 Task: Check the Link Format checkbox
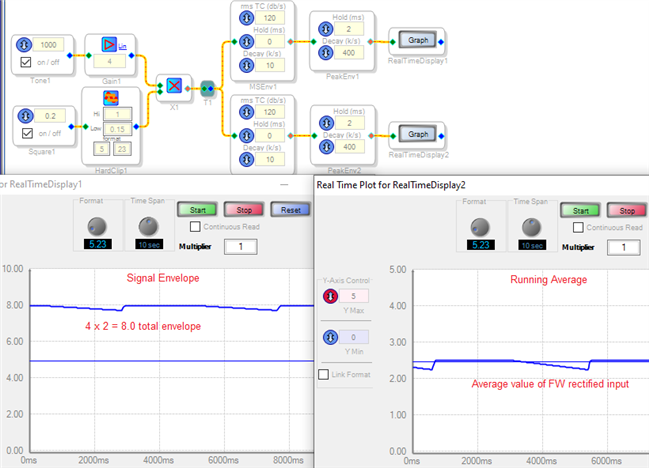coord(323,374)
